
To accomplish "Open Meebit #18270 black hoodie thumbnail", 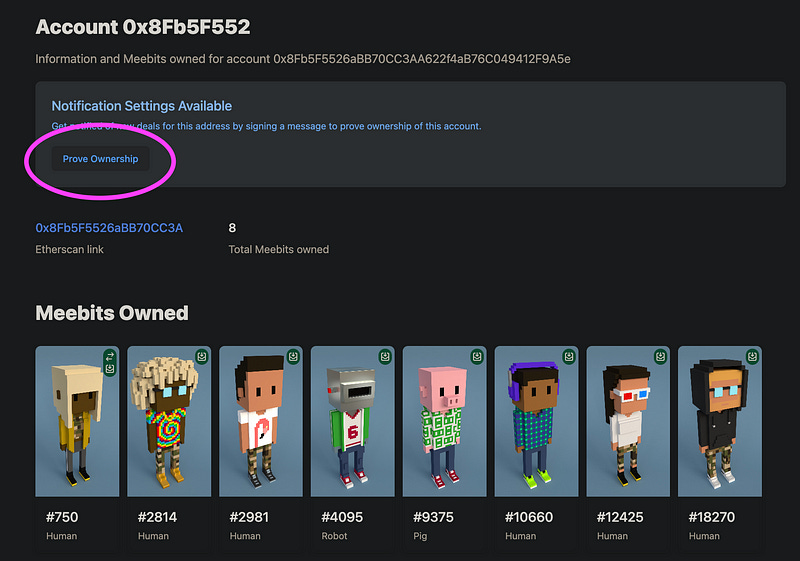I will pos(720,421).
